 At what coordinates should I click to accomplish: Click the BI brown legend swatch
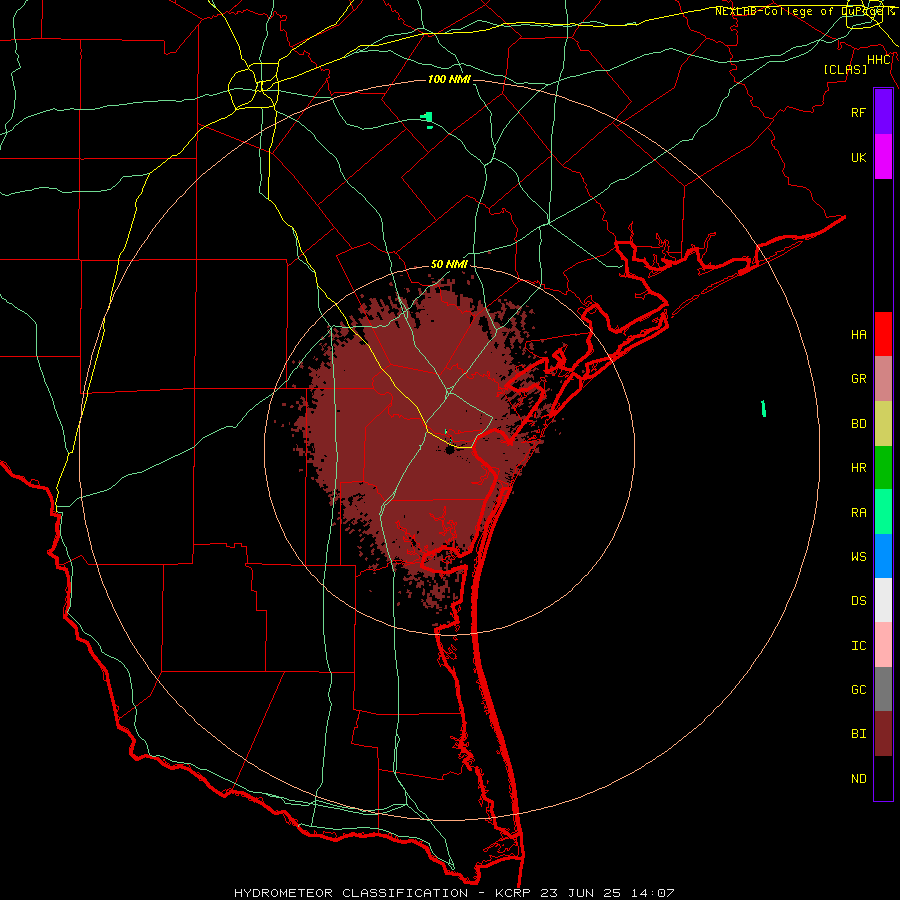click(883, 734)
